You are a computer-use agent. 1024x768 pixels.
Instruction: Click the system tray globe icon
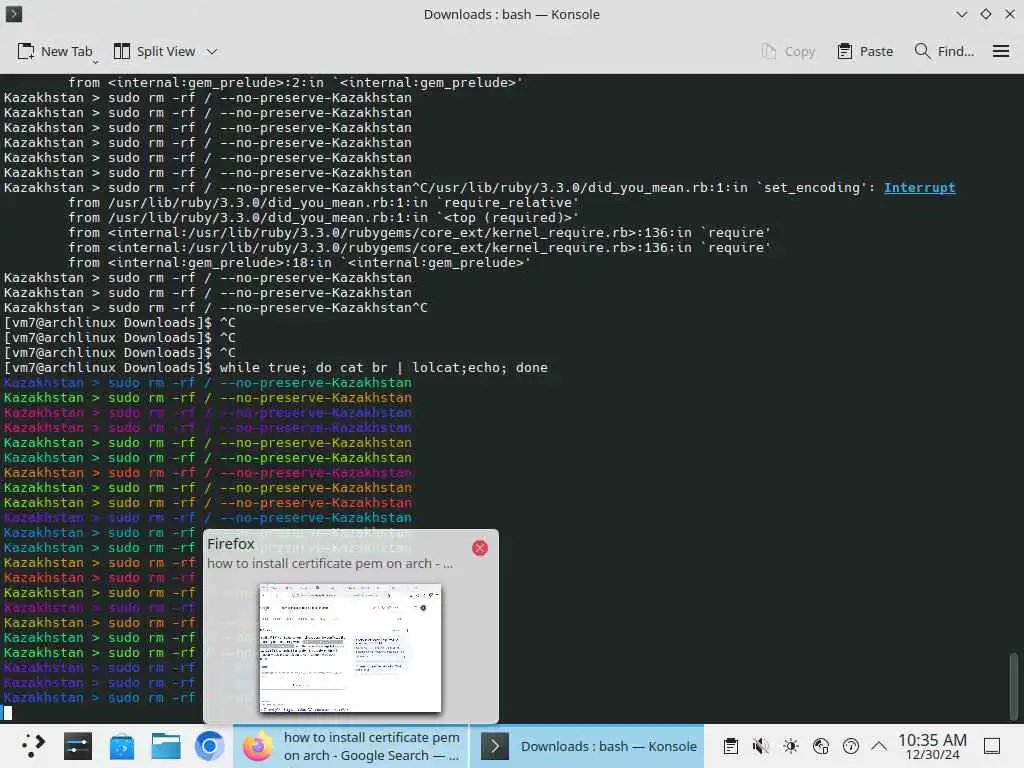[x=821, y=746]
